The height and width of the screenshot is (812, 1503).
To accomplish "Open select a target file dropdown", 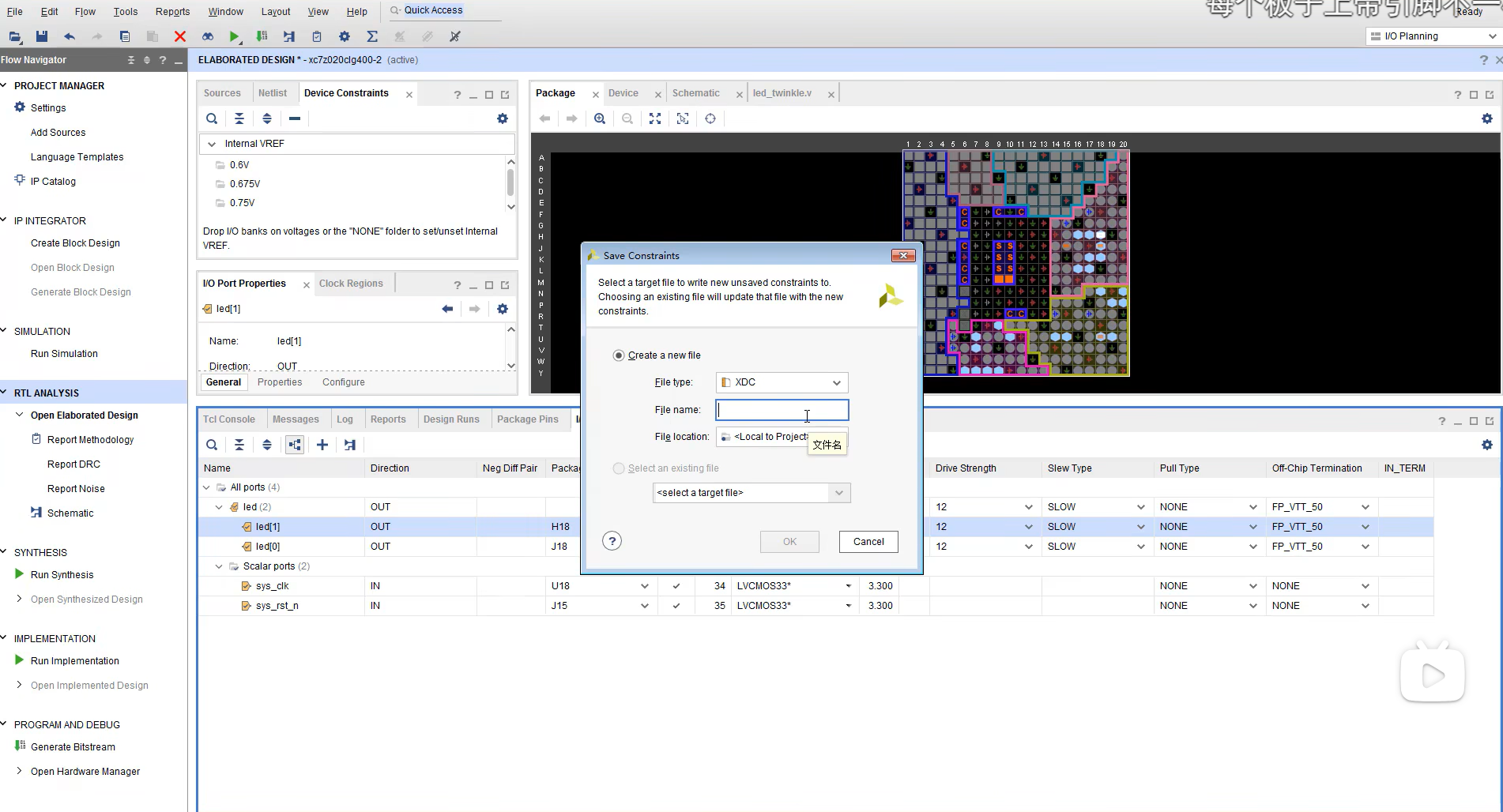I will [x=752, y=493].
